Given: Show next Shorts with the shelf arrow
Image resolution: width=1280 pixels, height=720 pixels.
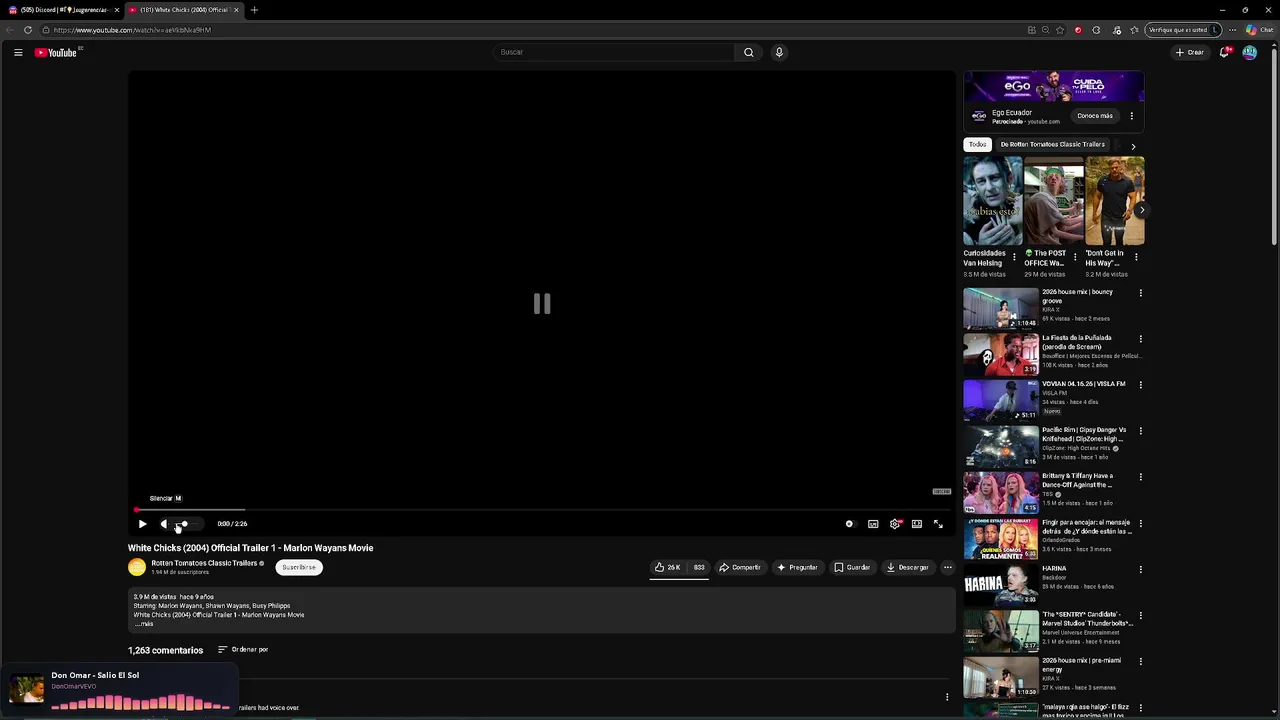Looking at the screenshot, I should pyautogui.click(x=1141, y=210).
